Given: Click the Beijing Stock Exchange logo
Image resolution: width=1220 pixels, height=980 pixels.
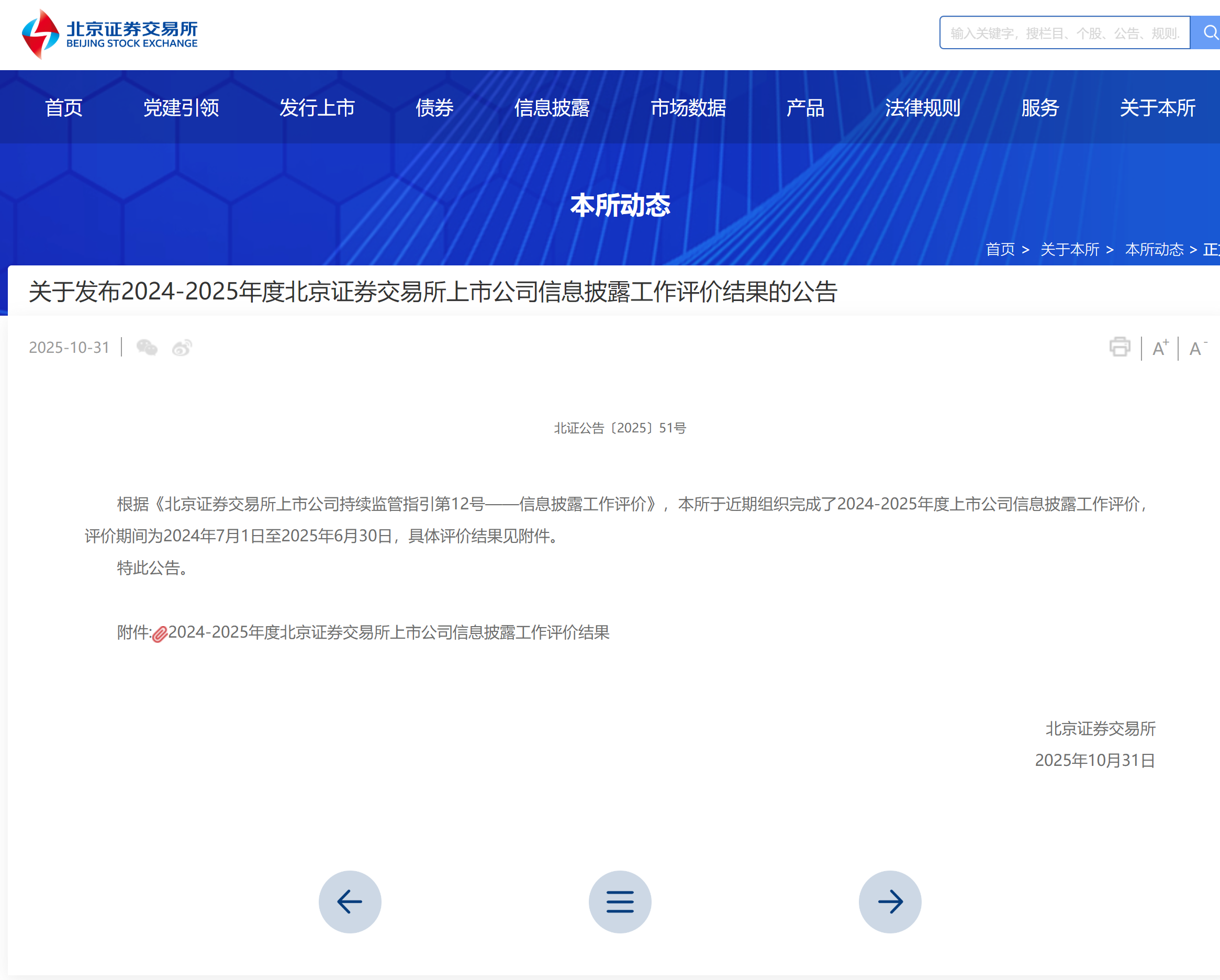Looking at the screenshot, I should pos(109,34).
